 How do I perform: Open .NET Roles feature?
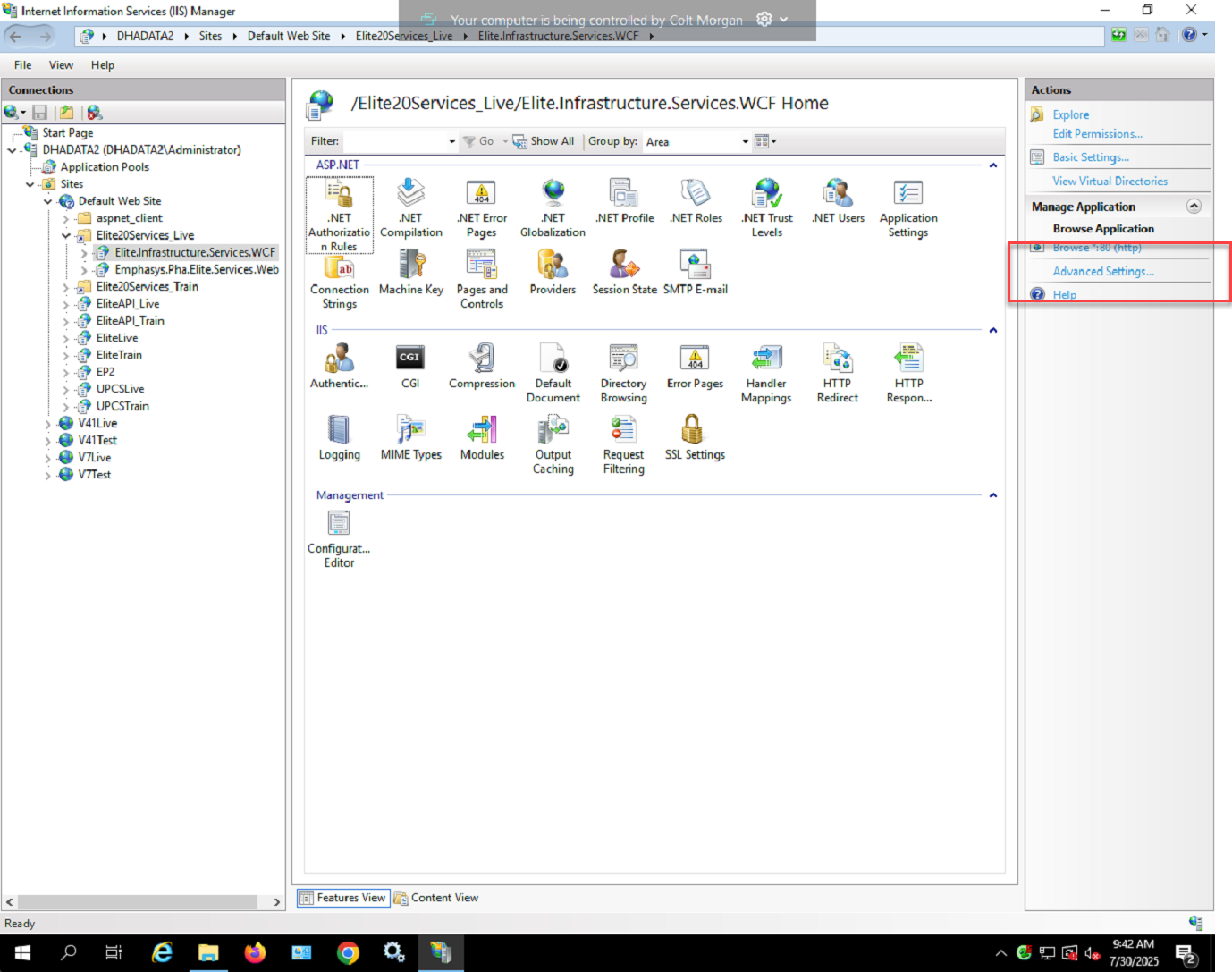[696, 200]
